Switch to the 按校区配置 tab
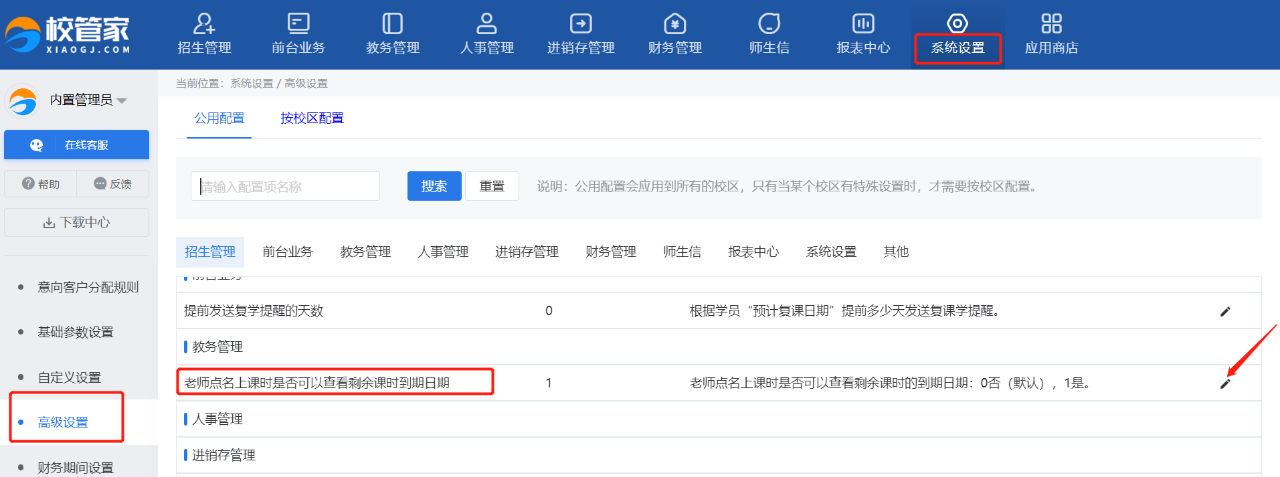 pyautogui.click(x=312, y=118)
